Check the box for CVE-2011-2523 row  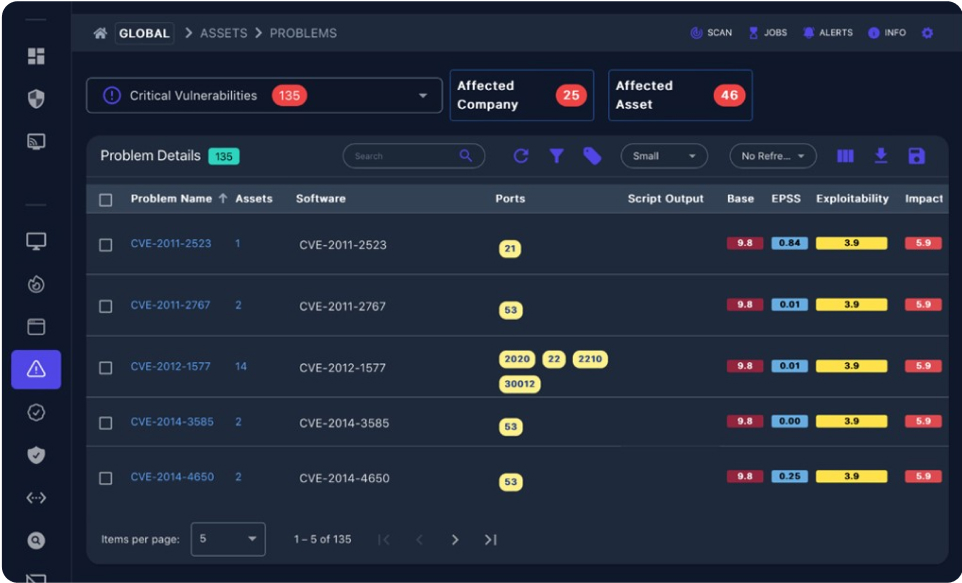point(106,245)
